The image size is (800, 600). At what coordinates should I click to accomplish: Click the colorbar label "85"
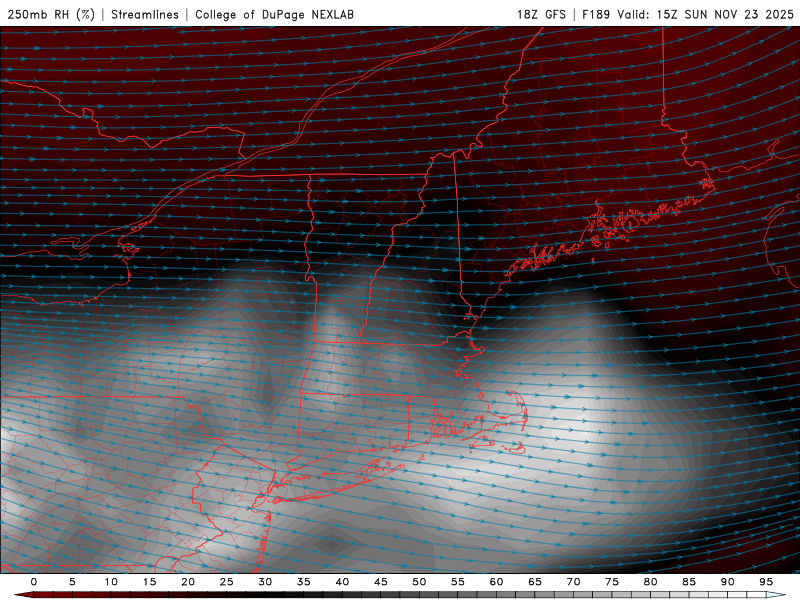(x=689, y=582)
